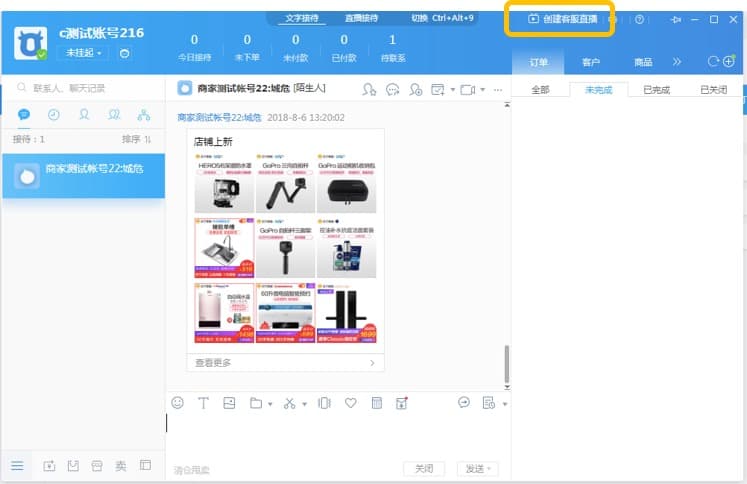Select the 未下单 counter
The height and width of the screenshot is (484, 747).
tap(247, 48)
